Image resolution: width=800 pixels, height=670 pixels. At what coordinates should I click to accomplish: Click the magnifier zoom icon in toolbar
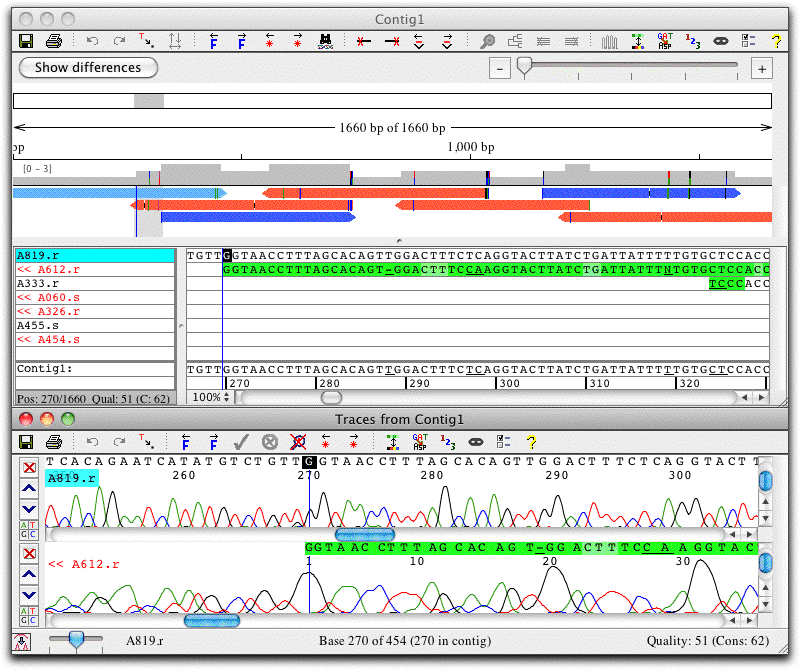(487, 41)
